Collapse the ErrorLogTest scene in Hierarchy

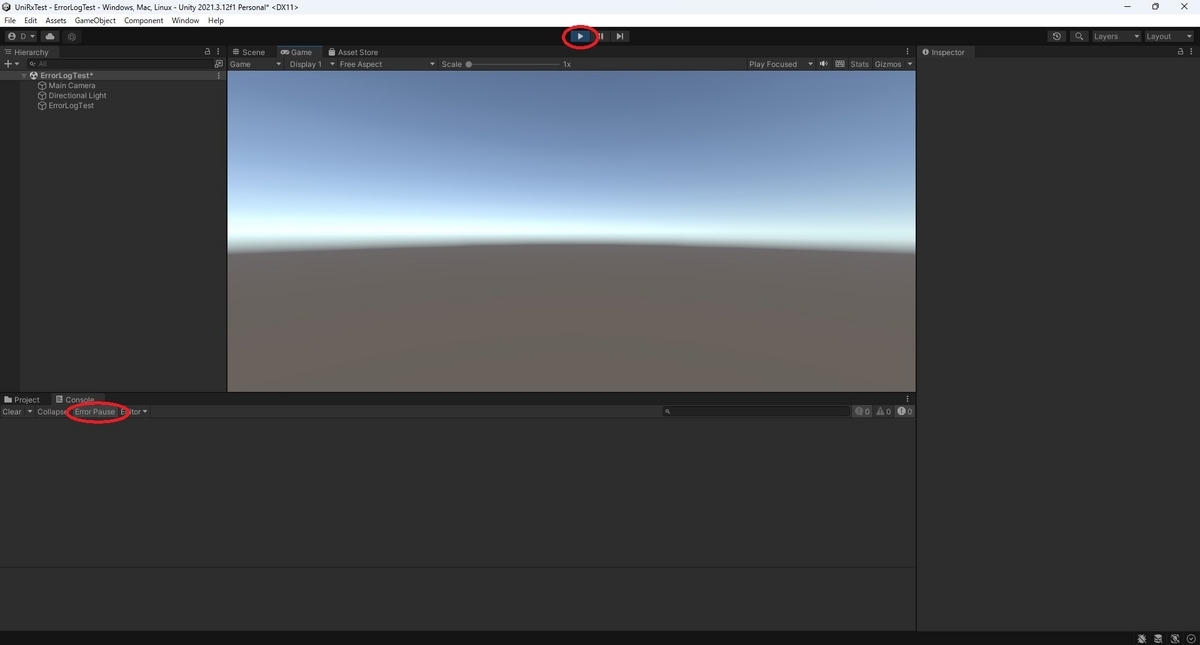pos(23,75)
